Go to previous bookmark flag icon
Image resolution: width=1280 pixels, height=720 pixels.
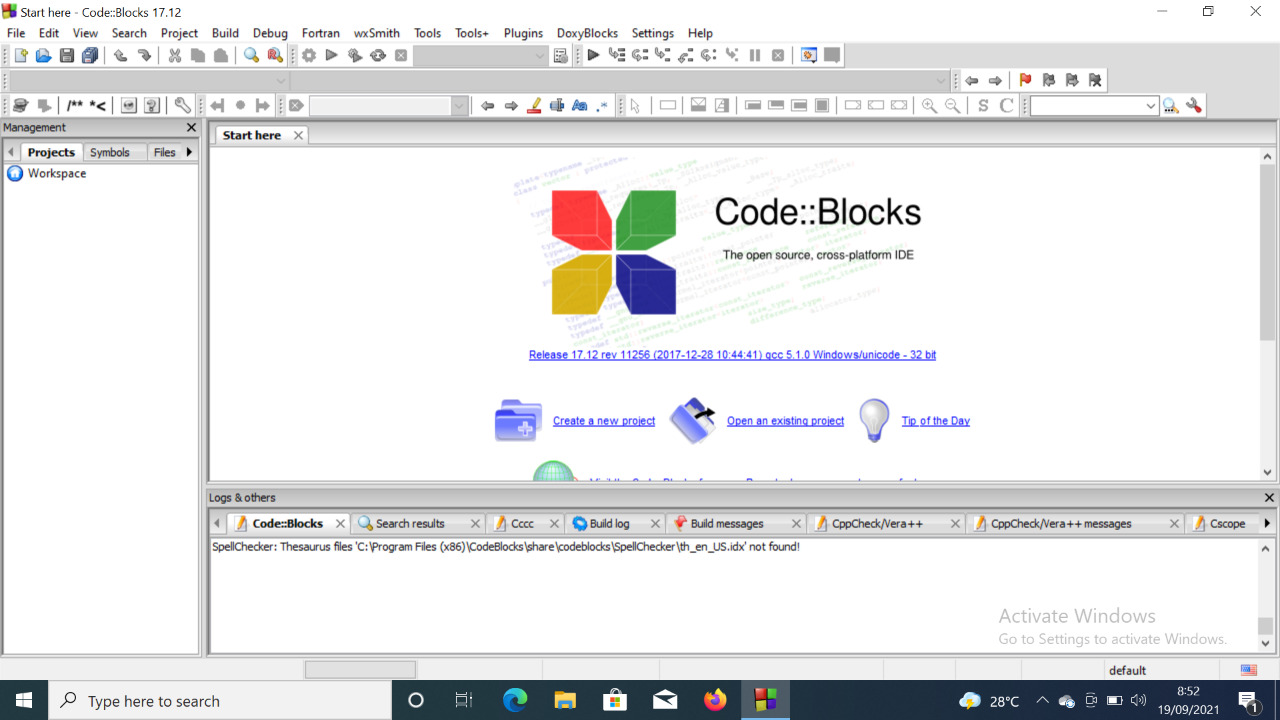[1048, 81]
